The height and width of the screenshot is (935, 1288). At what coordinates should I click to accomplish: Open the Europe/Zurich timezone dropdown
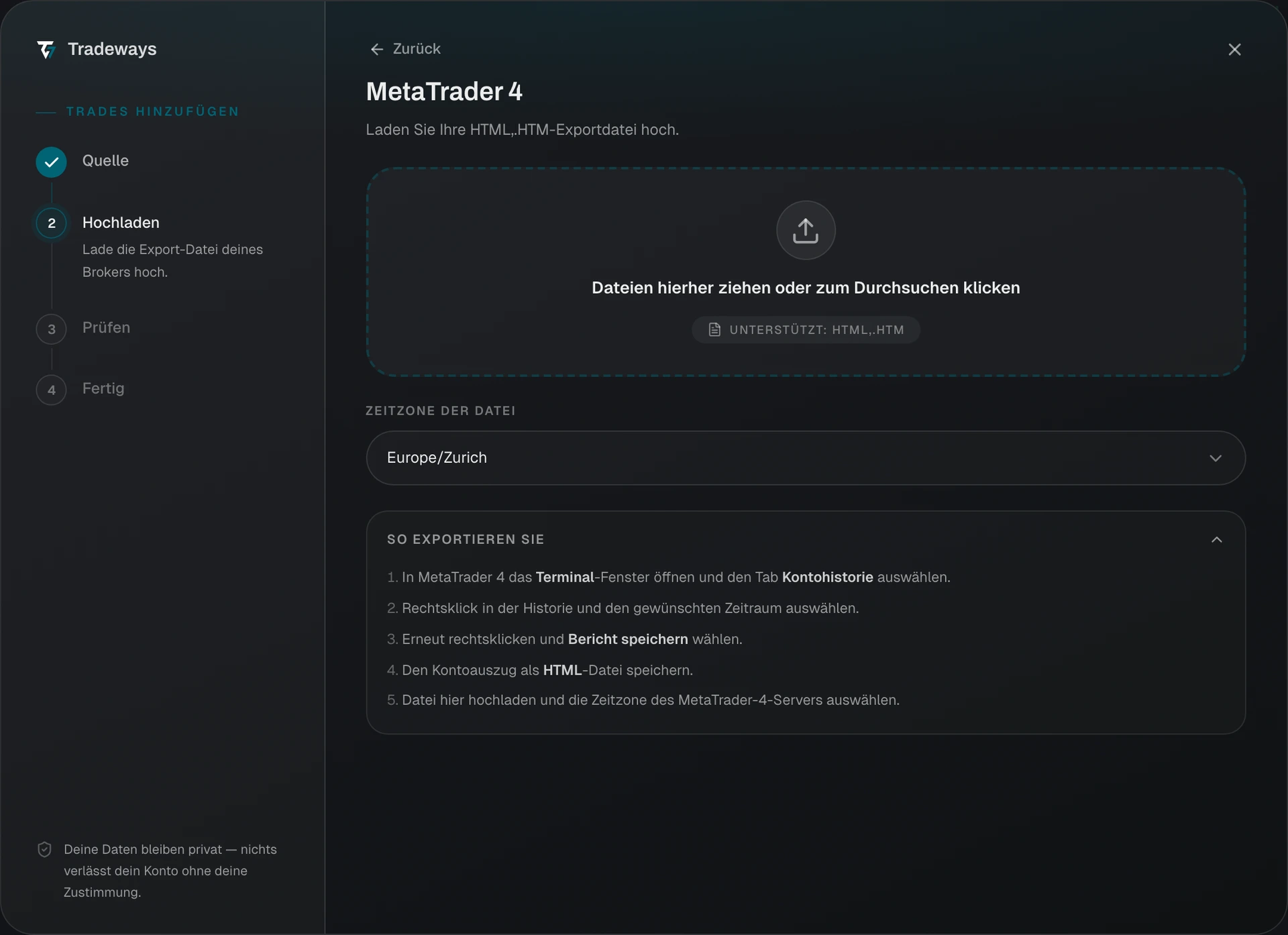click(806, 458)
